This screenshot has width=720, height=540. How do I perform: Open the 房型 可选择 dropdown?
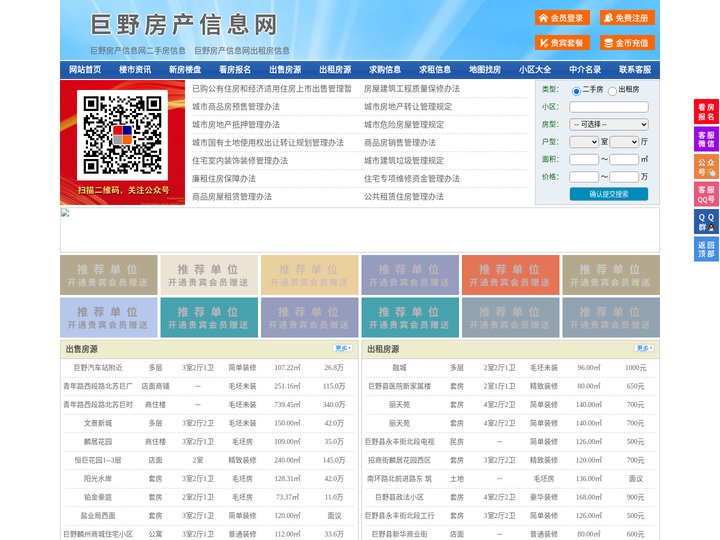tap(609, 124)
